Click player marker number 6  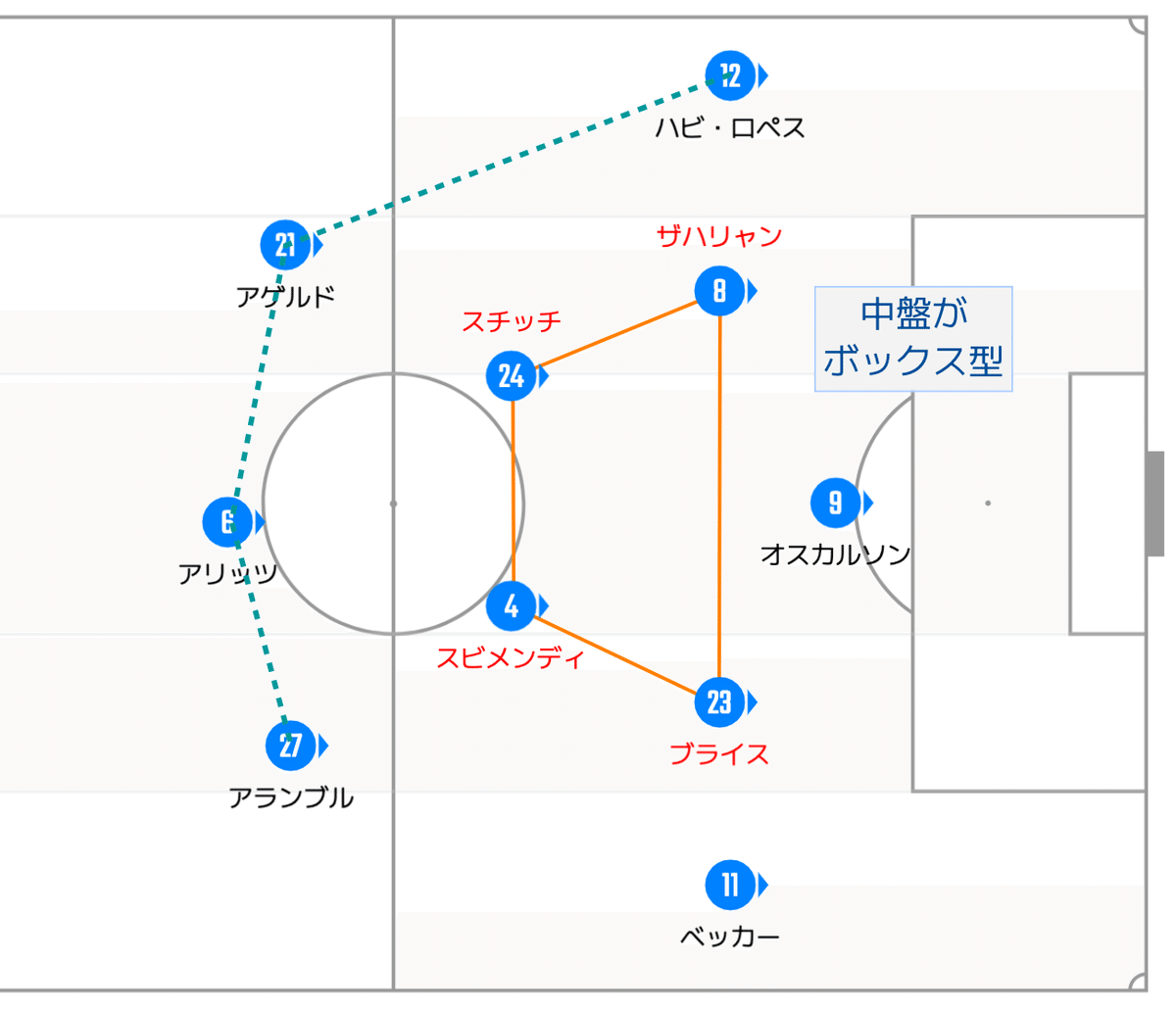(228, 521)
